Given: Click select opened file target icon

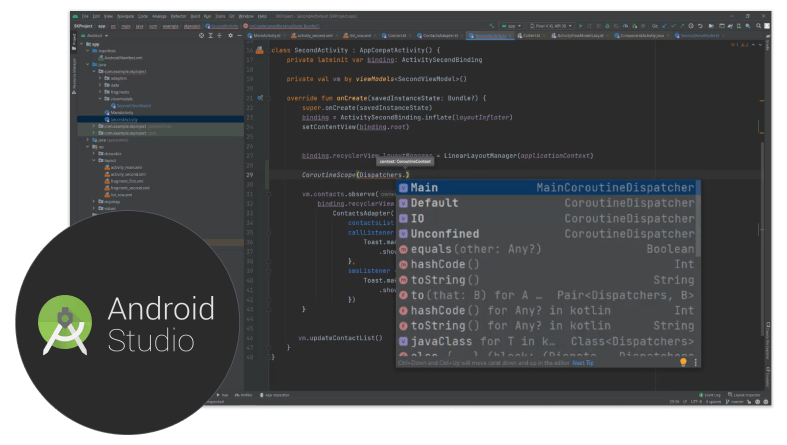Looking at the screenshot, I should coord(201,36).
